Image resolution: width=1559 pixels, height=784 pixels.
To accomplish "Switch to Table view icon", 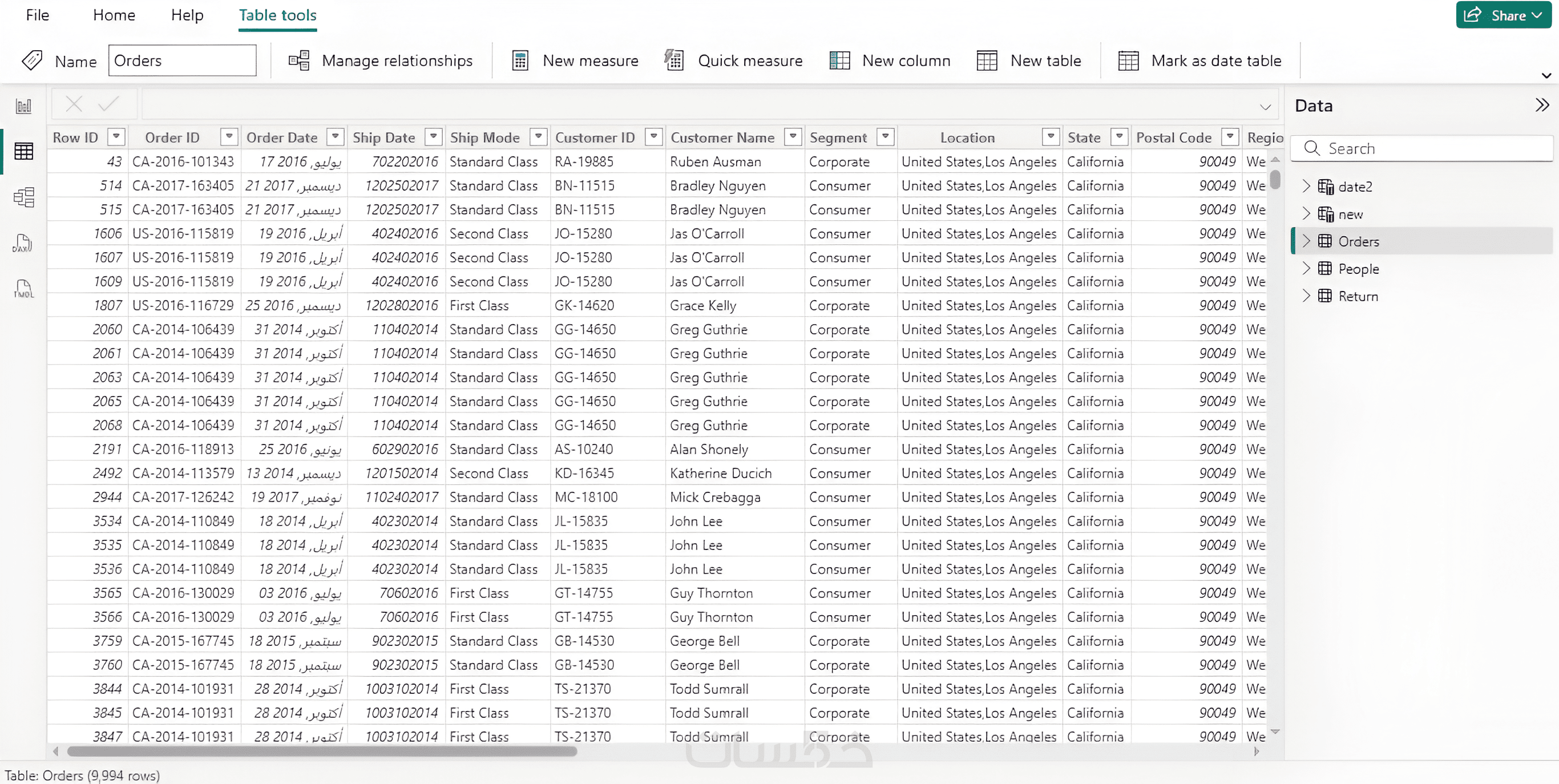I will point(23,151).
